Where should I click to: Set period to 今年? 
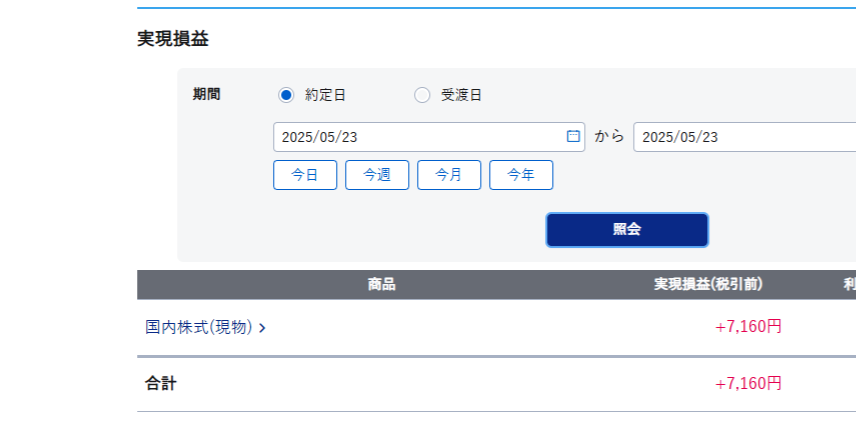pyautogui.click(x=521, y=175)
